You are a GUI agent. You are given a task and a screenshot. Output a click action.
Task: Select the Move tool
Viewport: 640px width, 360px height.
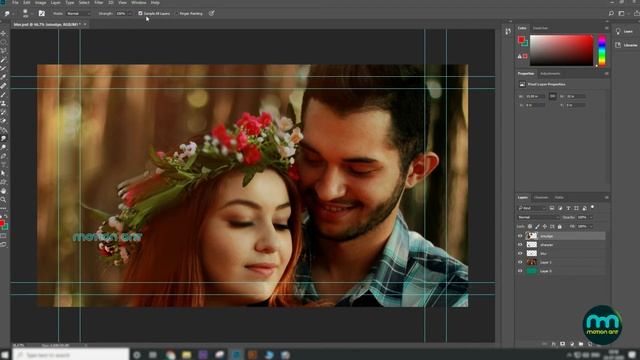tap(4, 33)
